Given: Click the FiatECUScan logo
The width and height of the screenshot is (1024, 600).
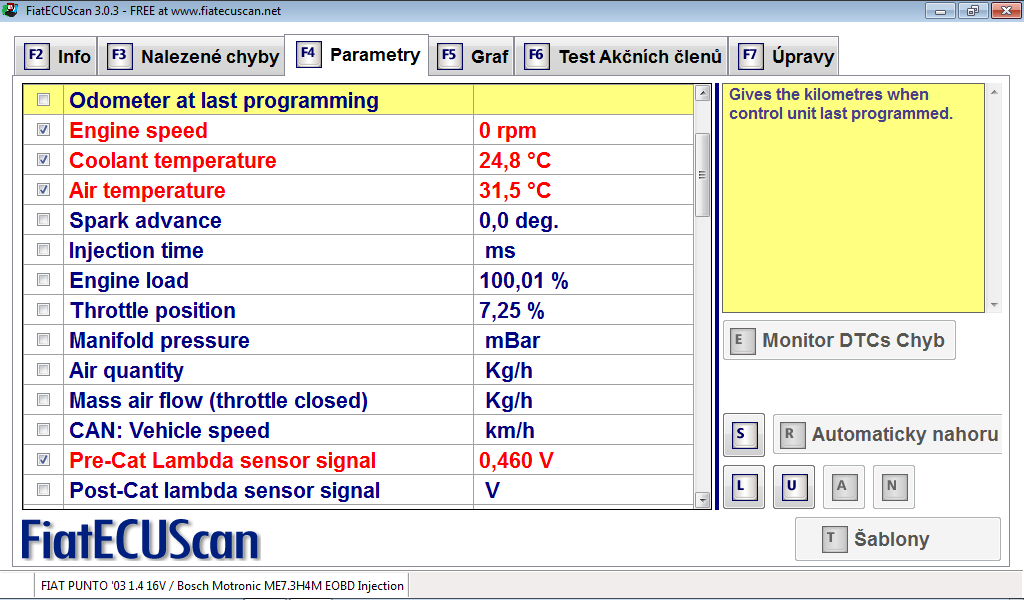Looking at the screenshot, I should [x=141, y=540].
